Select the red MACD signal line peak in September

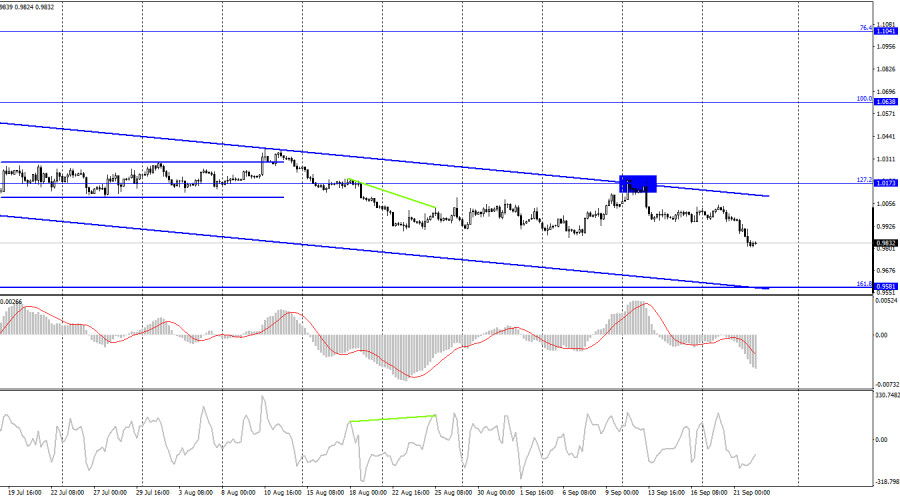645,304
